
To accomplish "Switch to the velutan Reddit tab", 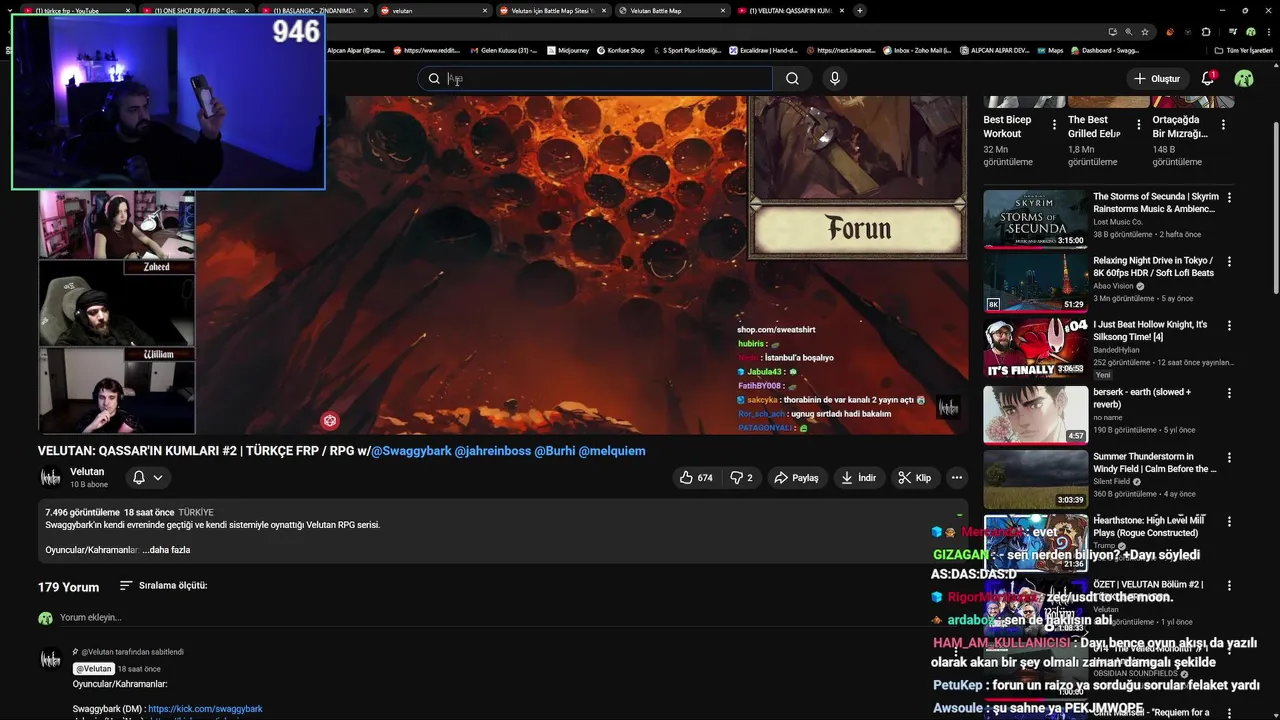I will (x=432, y=10).
